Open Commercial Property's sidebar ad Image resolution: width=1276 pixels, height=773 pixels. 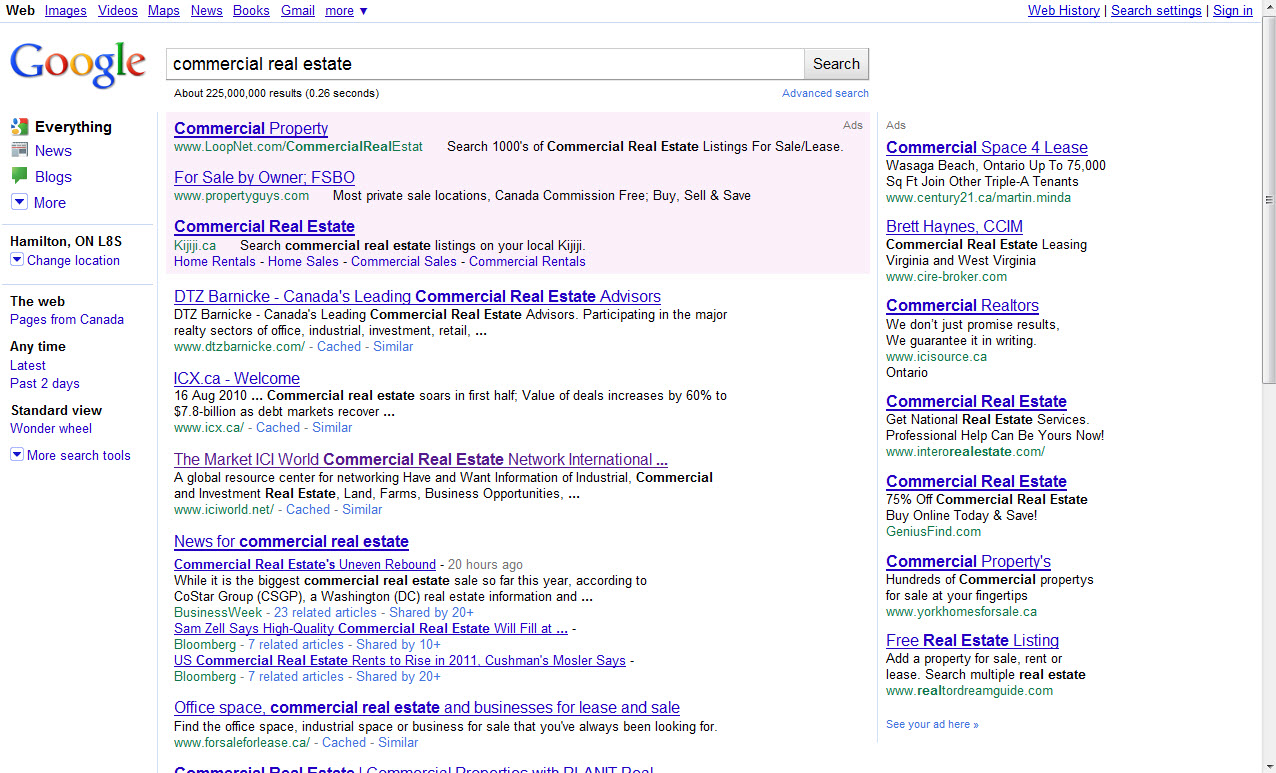[x=968, y=561]
